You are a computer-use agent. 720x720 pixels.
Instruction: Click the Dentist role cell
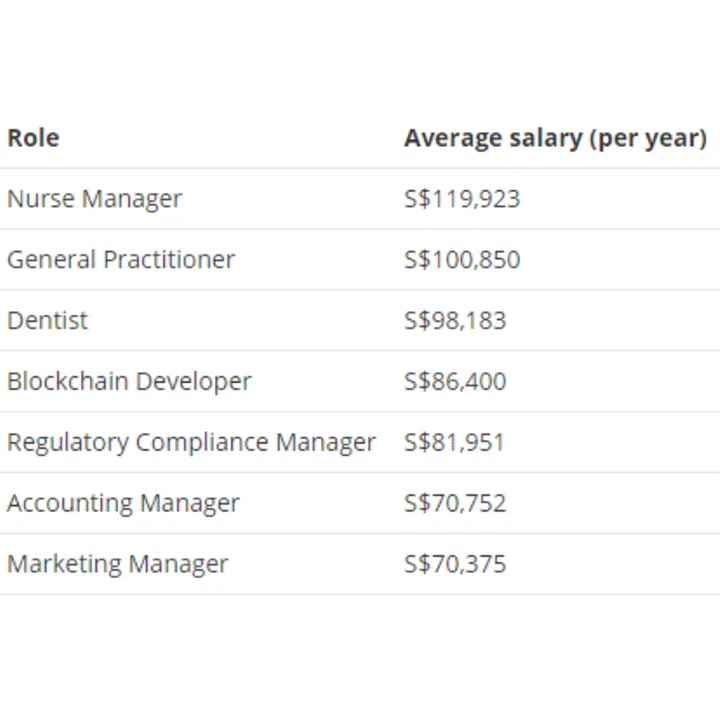[x=47, y=321]
